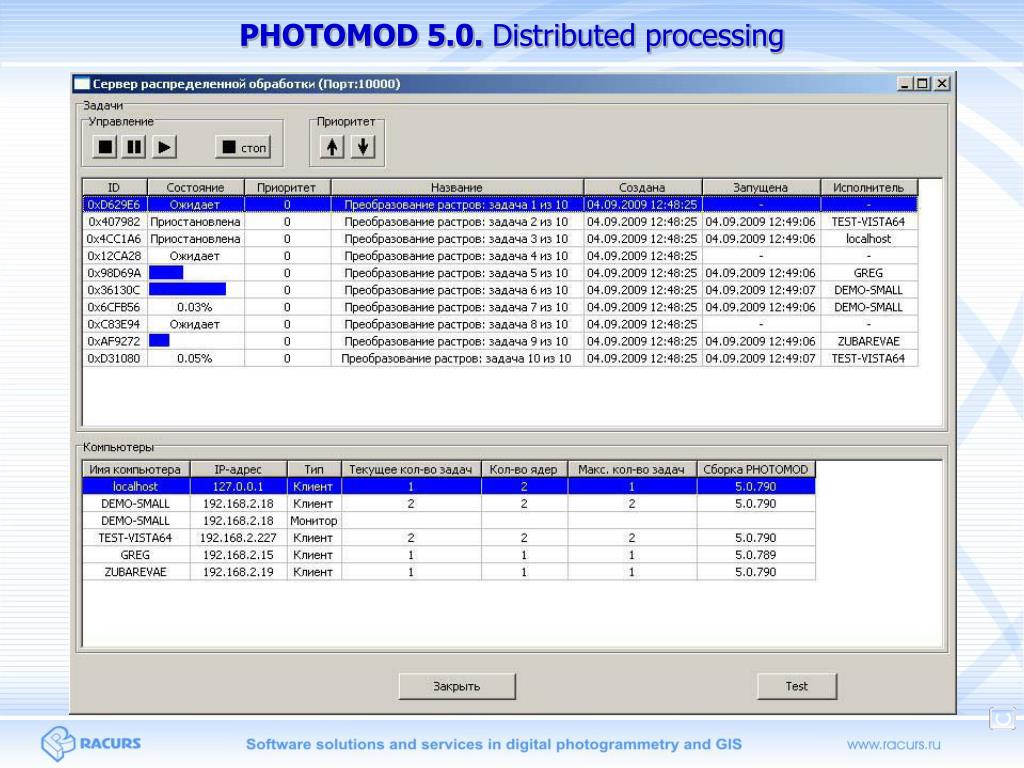
Task: Resume tasks with the play icon
Action: (164, 147)
